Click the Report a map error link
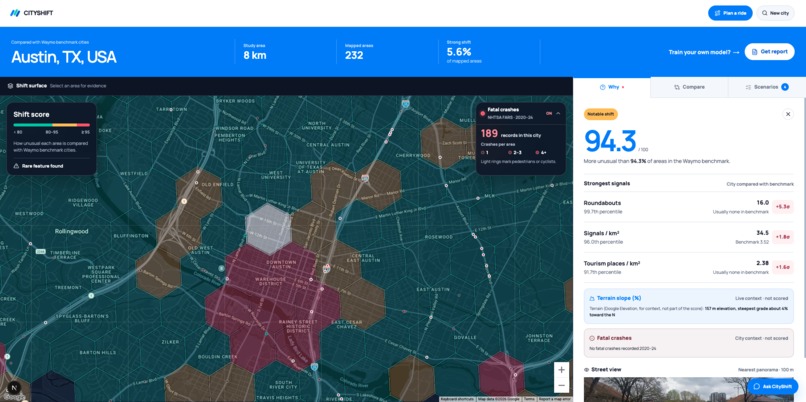The width and height of the screenshot is (806, 402). pyautogui.click(x=555, y=399)
